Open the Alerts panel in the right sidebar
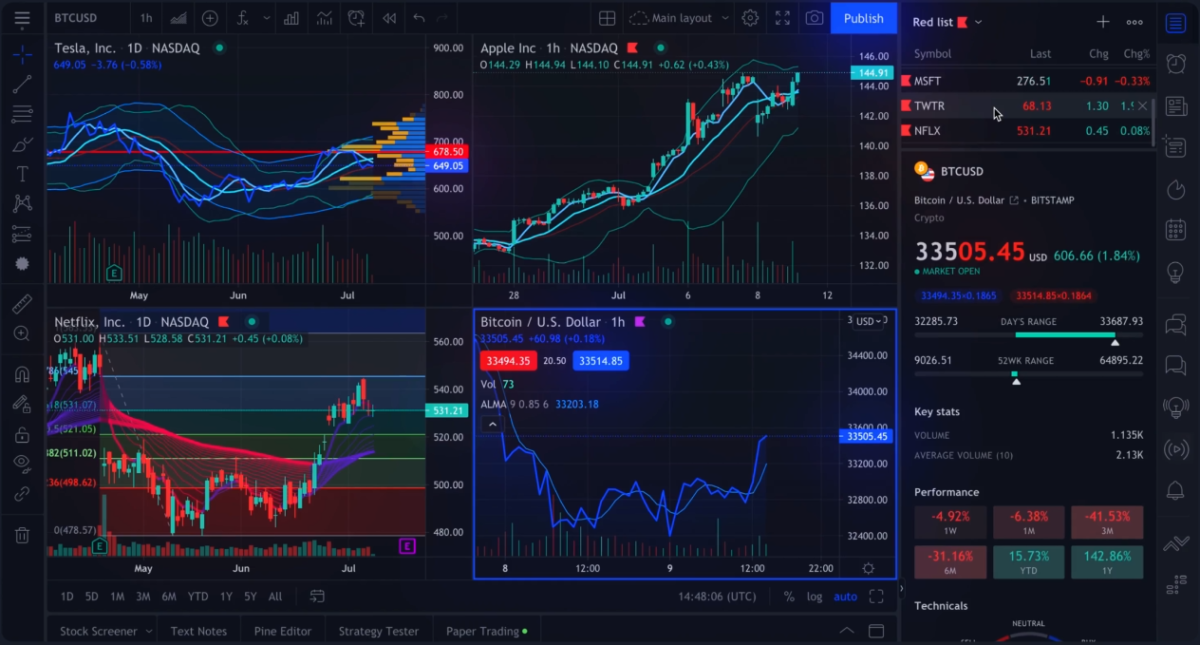This screenshot has height=645, width=1200. coord(1176,63)
